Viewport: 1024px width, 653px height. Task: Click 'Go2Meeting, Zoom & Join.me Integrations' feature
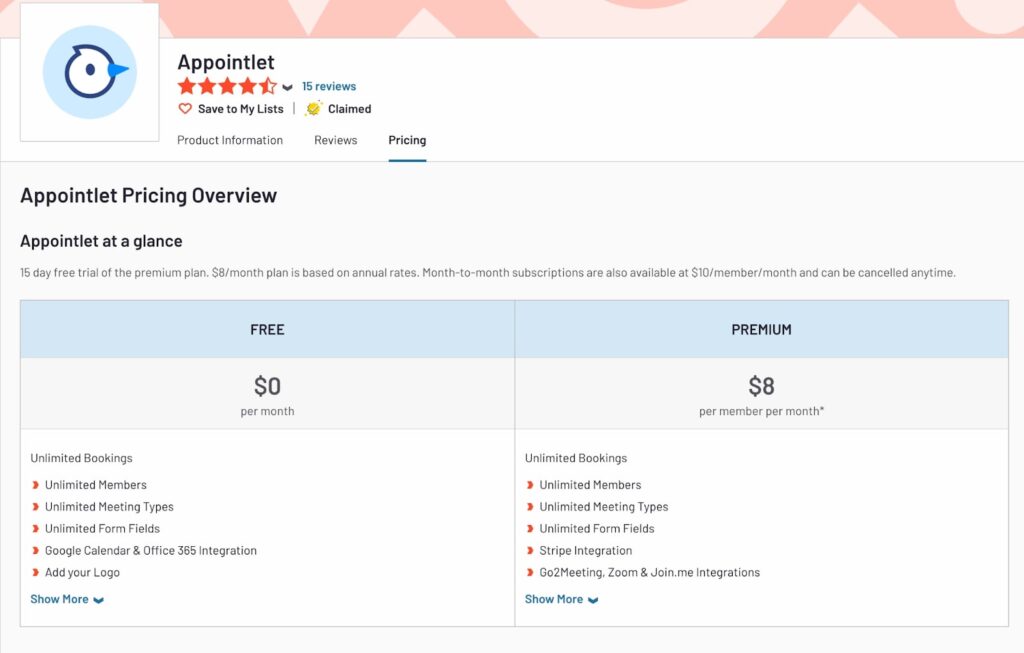point(650,572)
